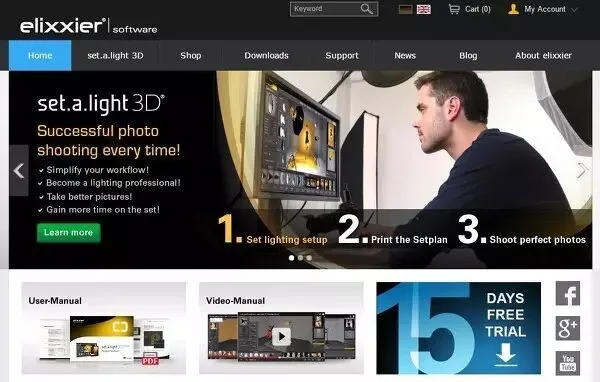Click the set.a.light 3D hero title
600x382 pixels.
point(101,103)
